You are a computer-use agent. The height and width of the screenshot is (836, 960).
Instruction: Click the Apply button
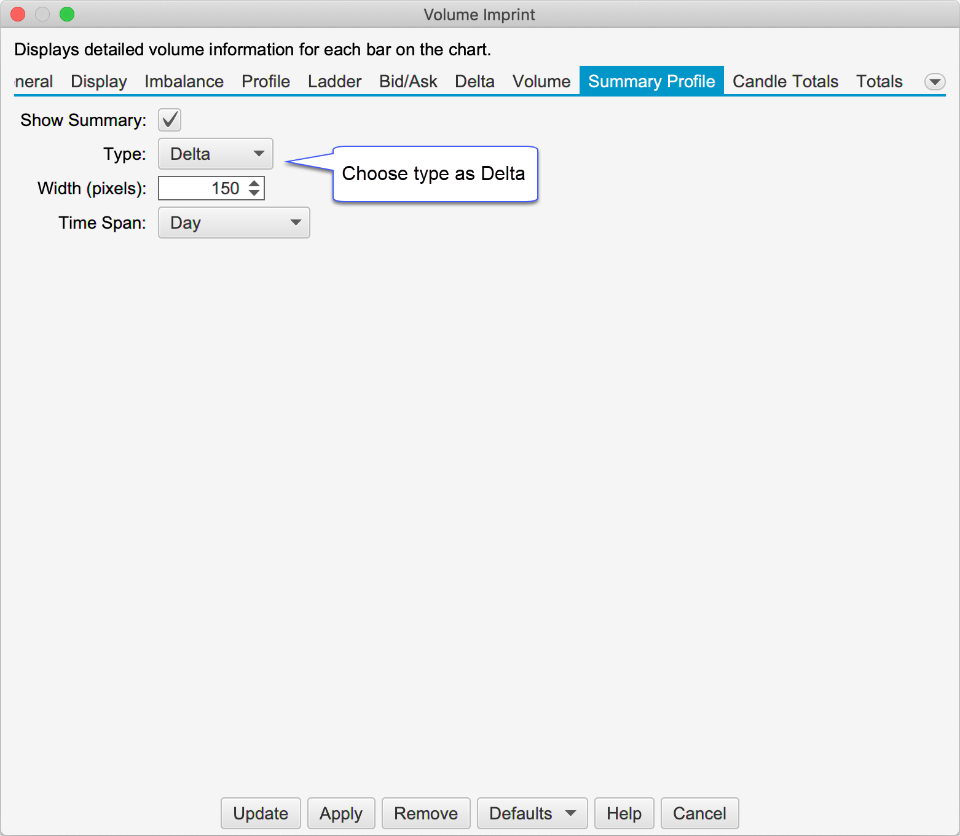pos(341,813)
